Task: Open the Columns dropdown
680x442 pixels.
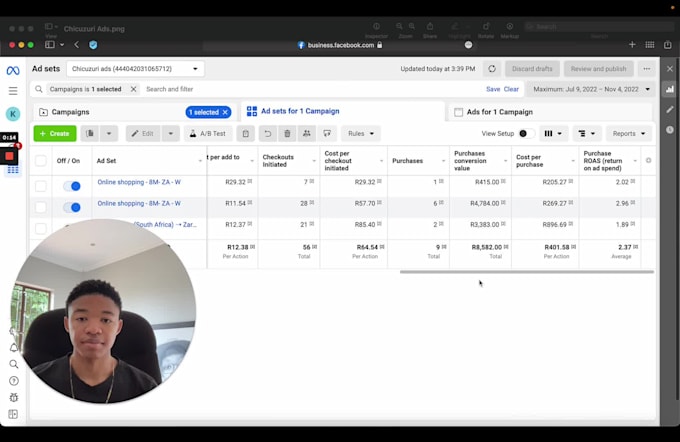Action: point(553,134)
